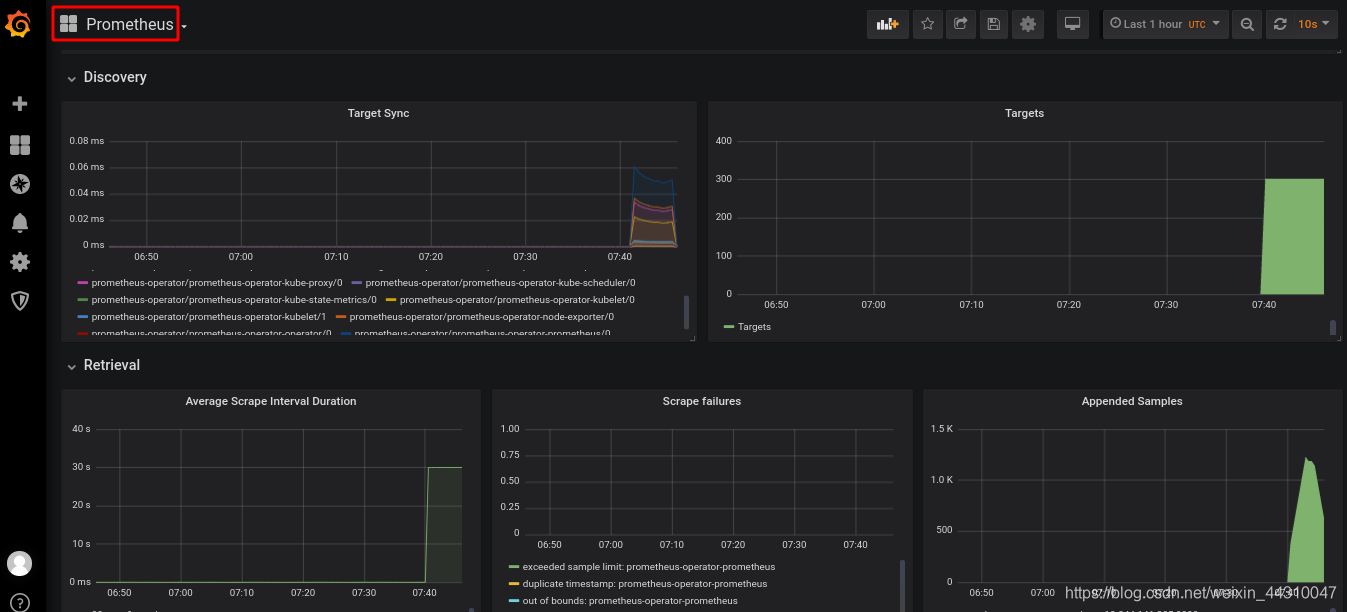
Task: Open dashboard settings gear in top bar
Action: point(1027,24)
